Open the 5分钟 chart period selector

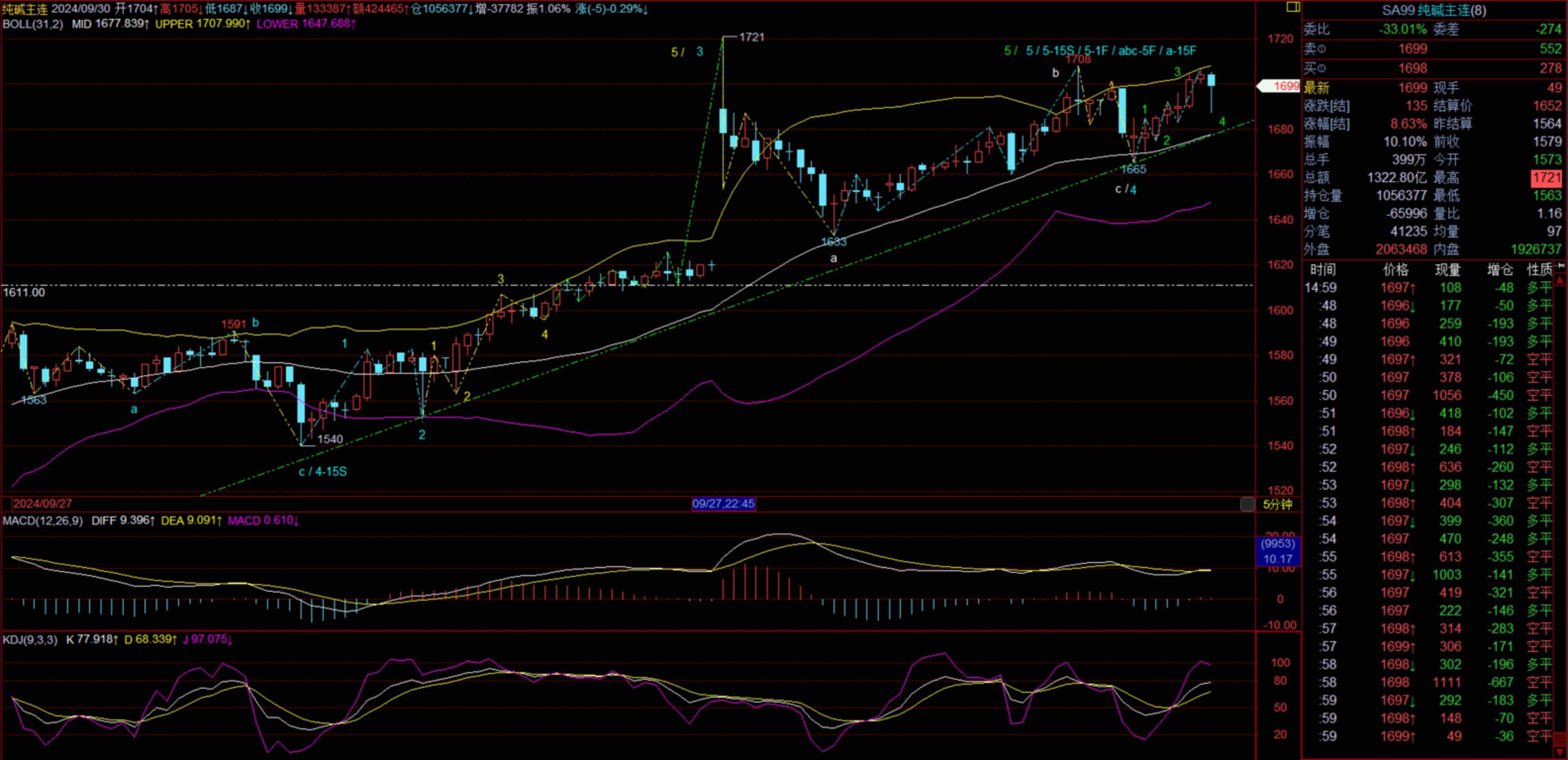point(1277,504)
